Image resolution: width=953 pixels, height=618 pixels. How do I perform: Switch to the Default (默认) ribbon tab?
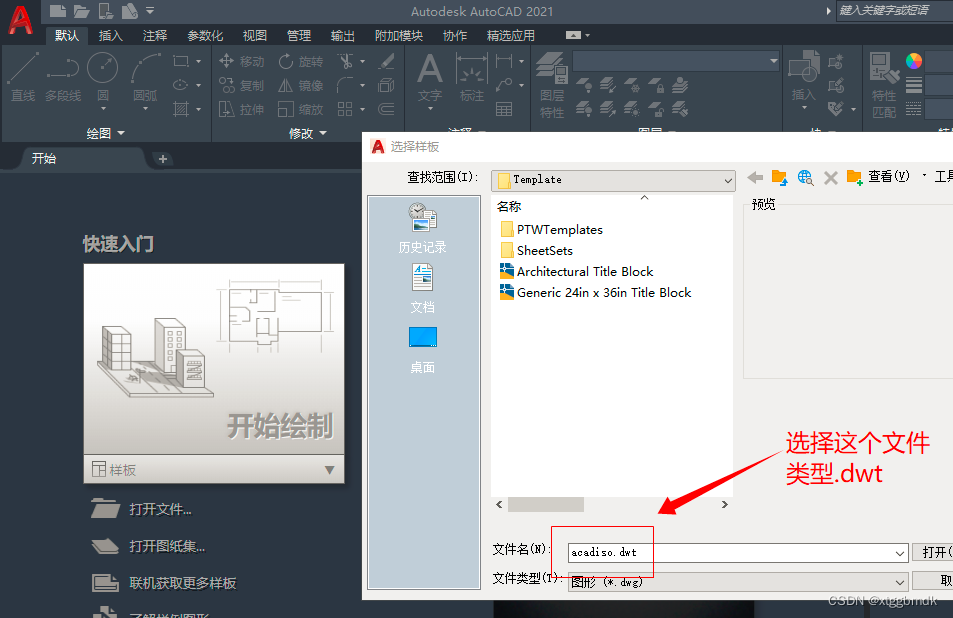(x=67, y=35)
